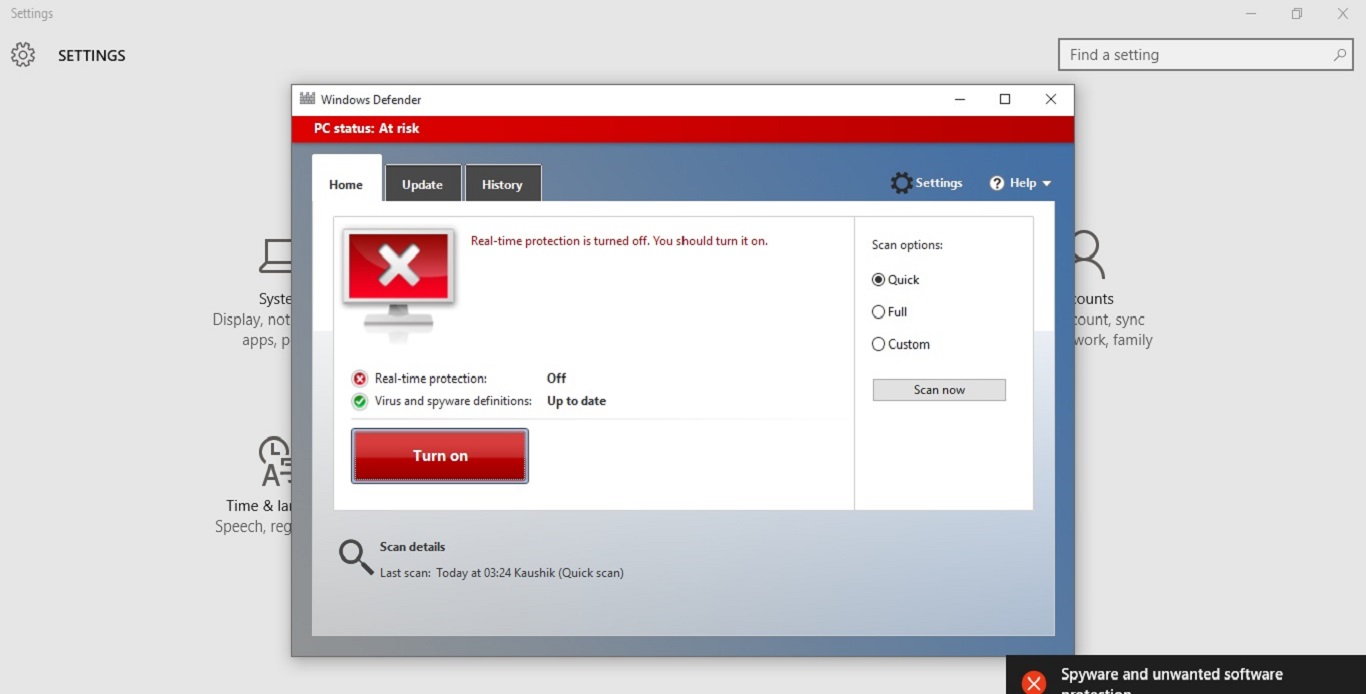Open Time & language icon in Settings
Viewport: 1366px width, 694px height.
click(274, 461)
